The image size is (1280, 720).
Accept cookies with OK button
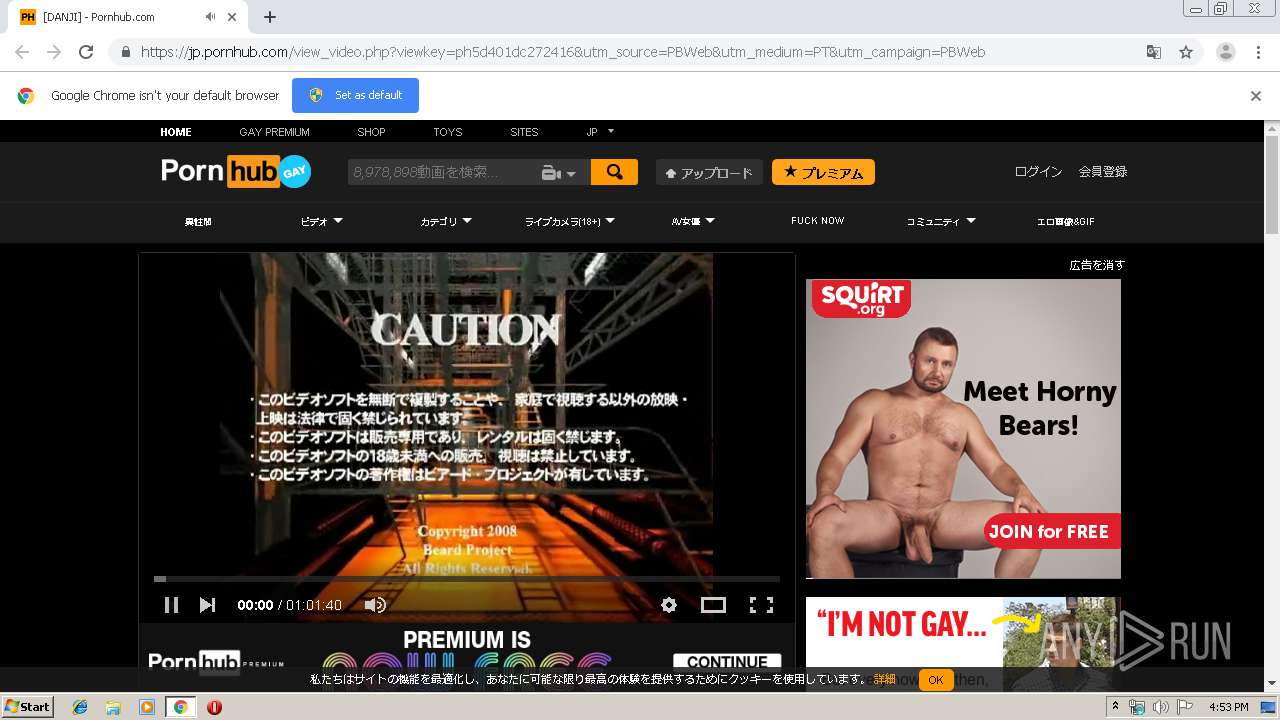click(936, 680)
